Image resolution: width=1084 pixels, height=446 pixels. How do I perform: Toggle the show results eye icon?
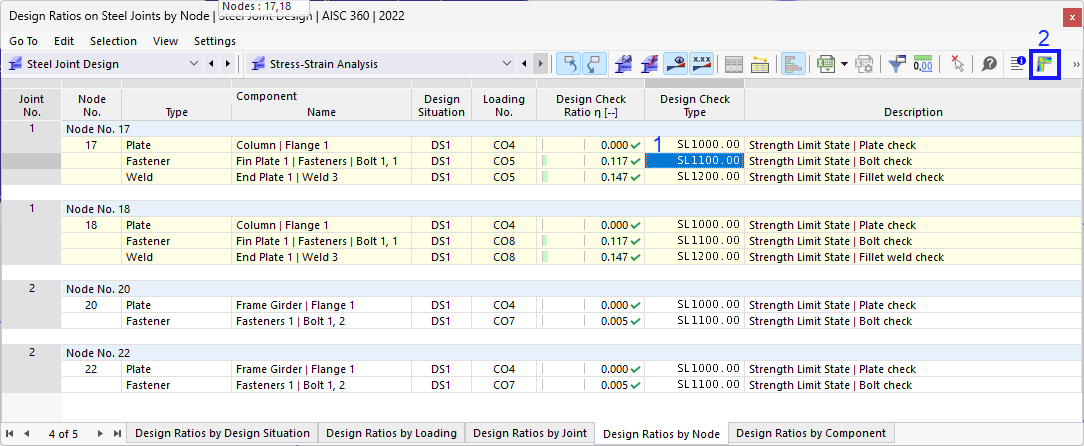(x=675, y=64)
